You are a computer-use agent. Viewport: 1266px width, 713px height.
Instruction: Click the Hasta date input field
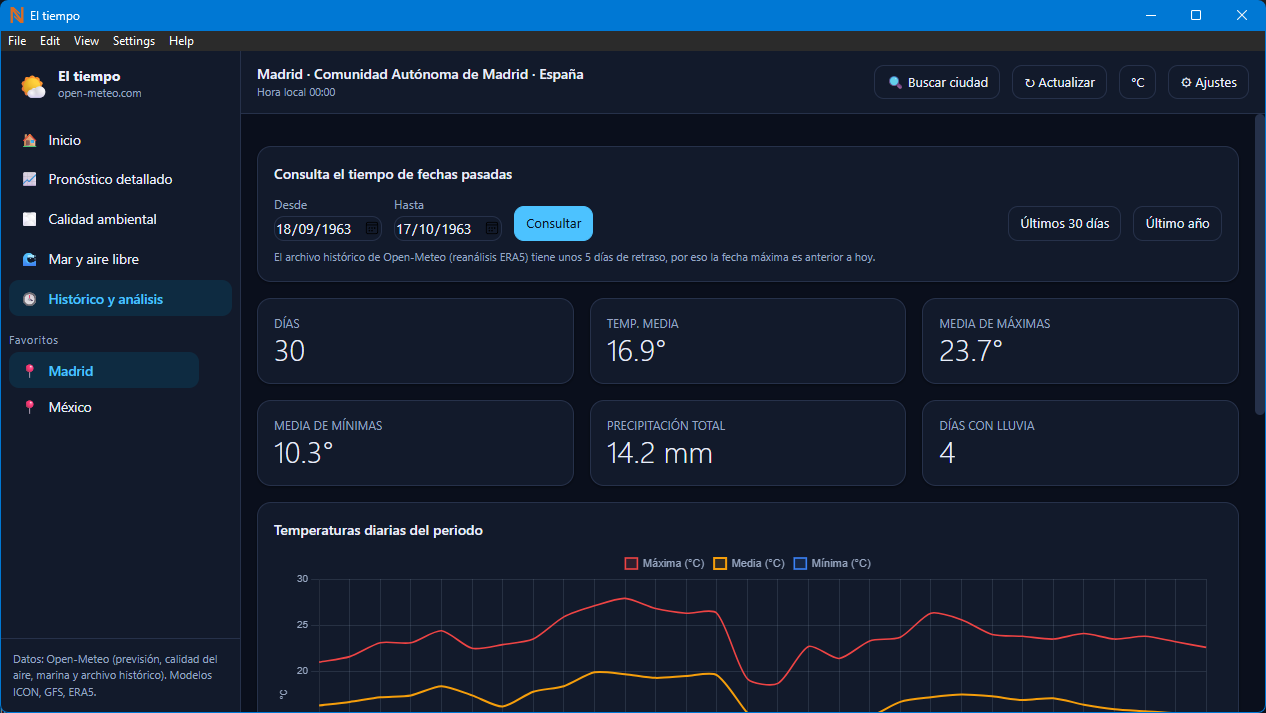coord(448,229)
